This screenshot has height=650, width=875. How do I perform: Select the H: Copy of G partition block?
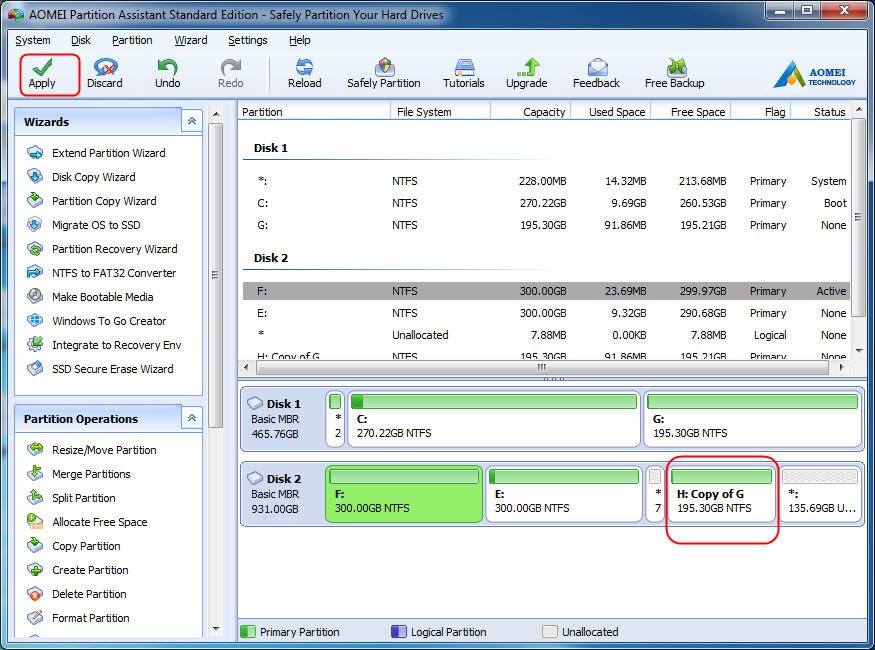point(723,492)
